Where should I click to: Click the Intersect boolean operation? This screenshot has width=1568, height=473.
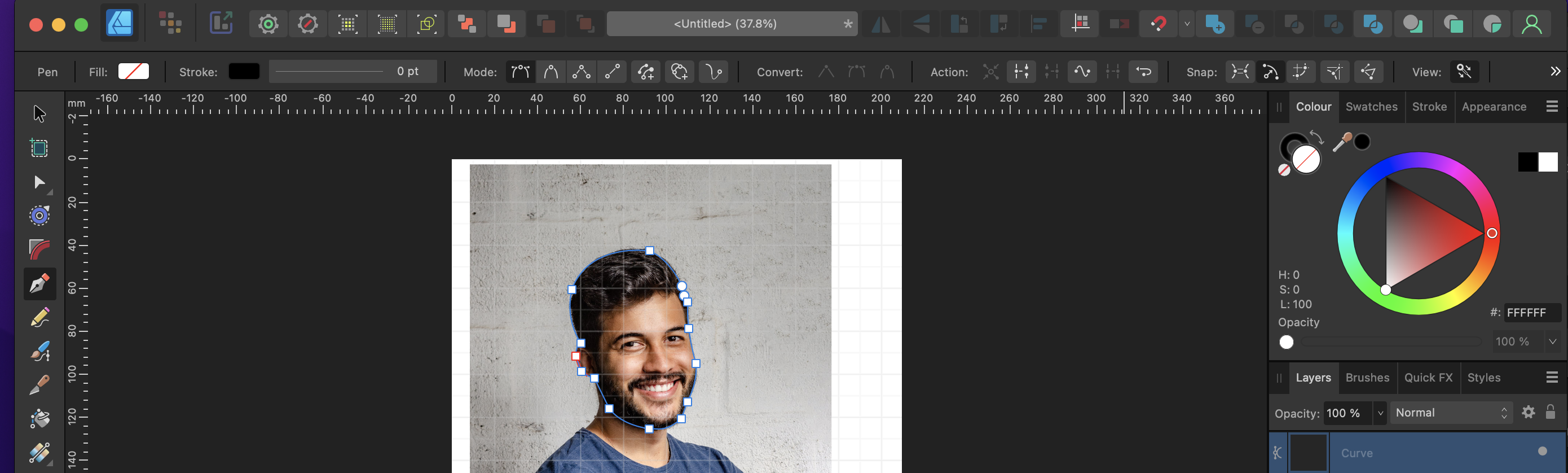[x=1294, y=24]
